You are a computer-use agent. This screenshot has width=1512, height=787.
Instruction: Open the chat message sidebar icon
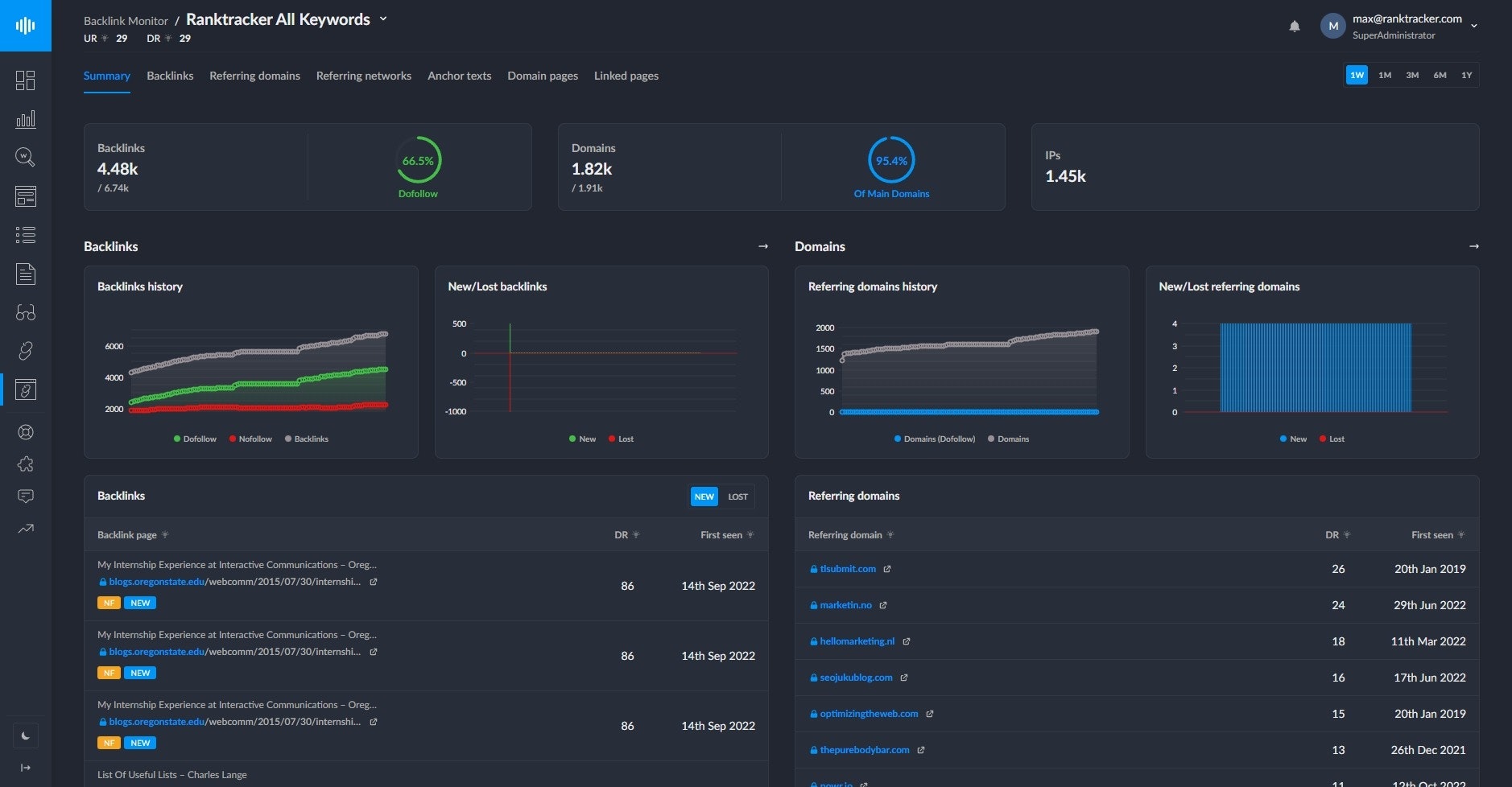26,497
